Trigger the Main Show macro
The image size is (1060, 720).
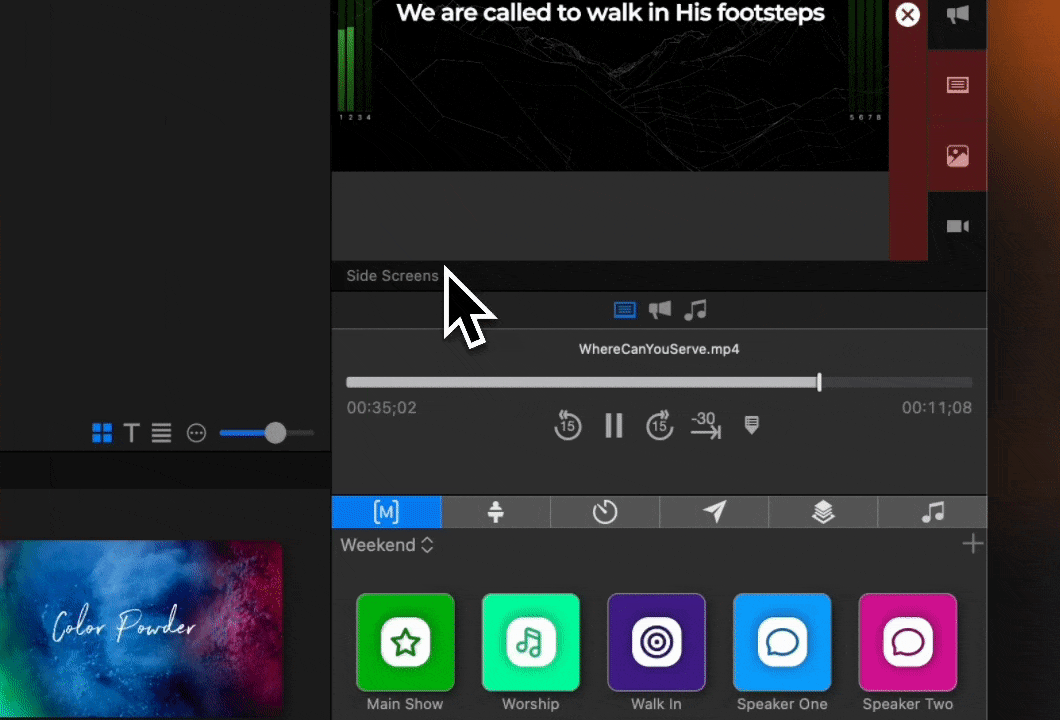click(x=405, y=642)
